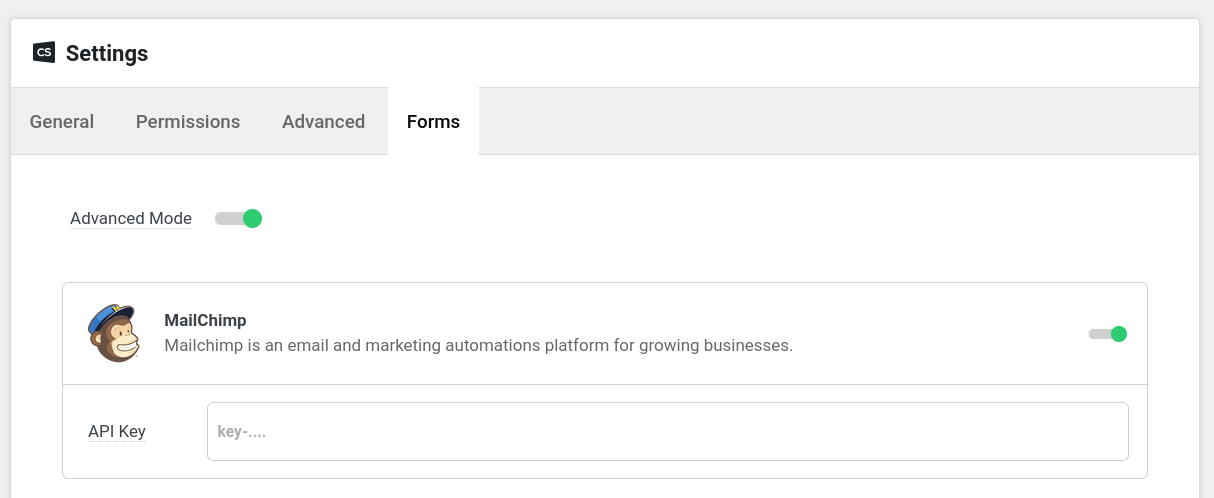Turn off the Advanced Mode toggle
This screenshot has width=1214, height=498.
point(238,218)
